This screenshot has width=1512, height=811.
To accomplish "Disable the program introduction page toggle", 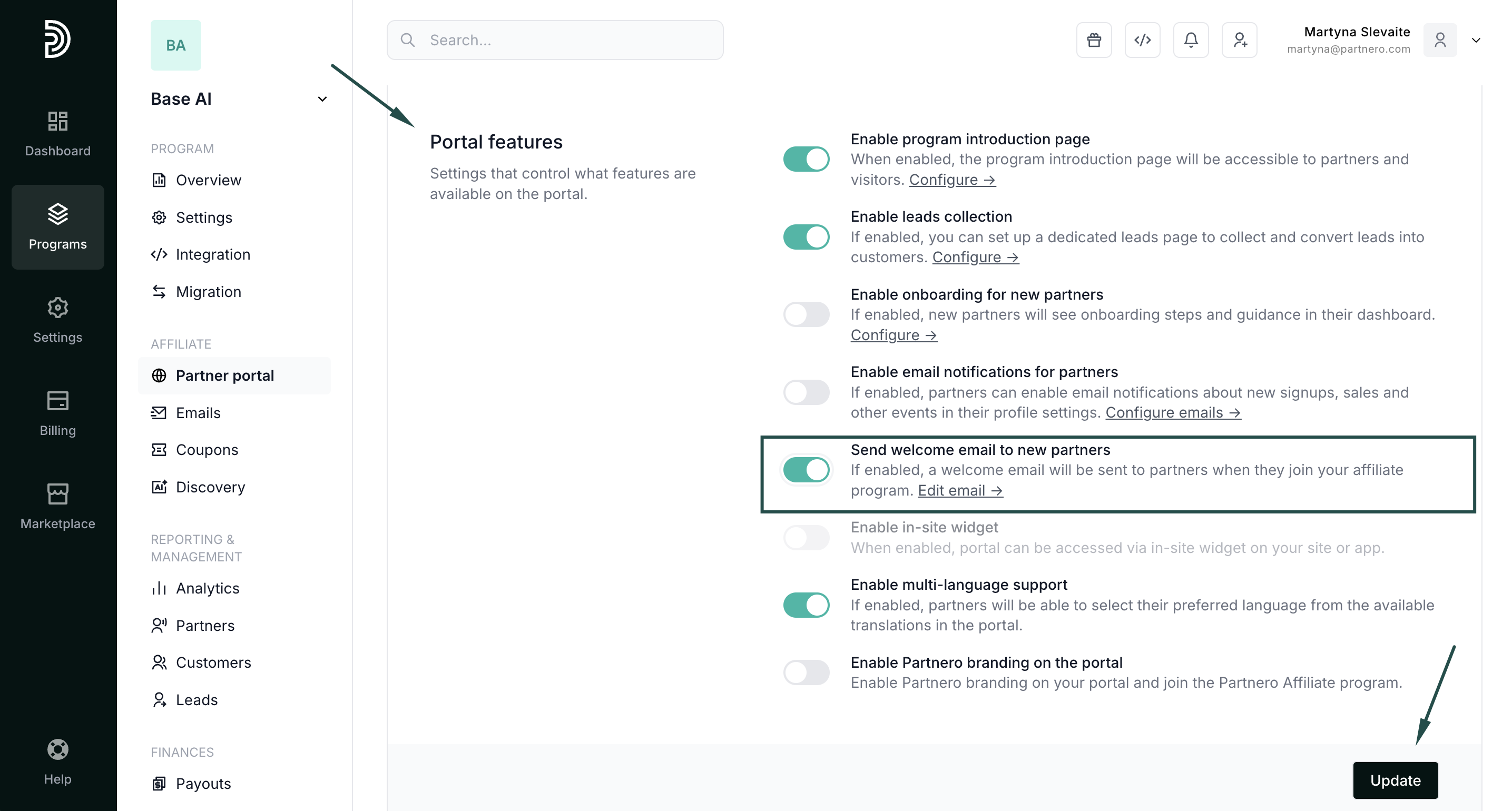I will 806,159.
